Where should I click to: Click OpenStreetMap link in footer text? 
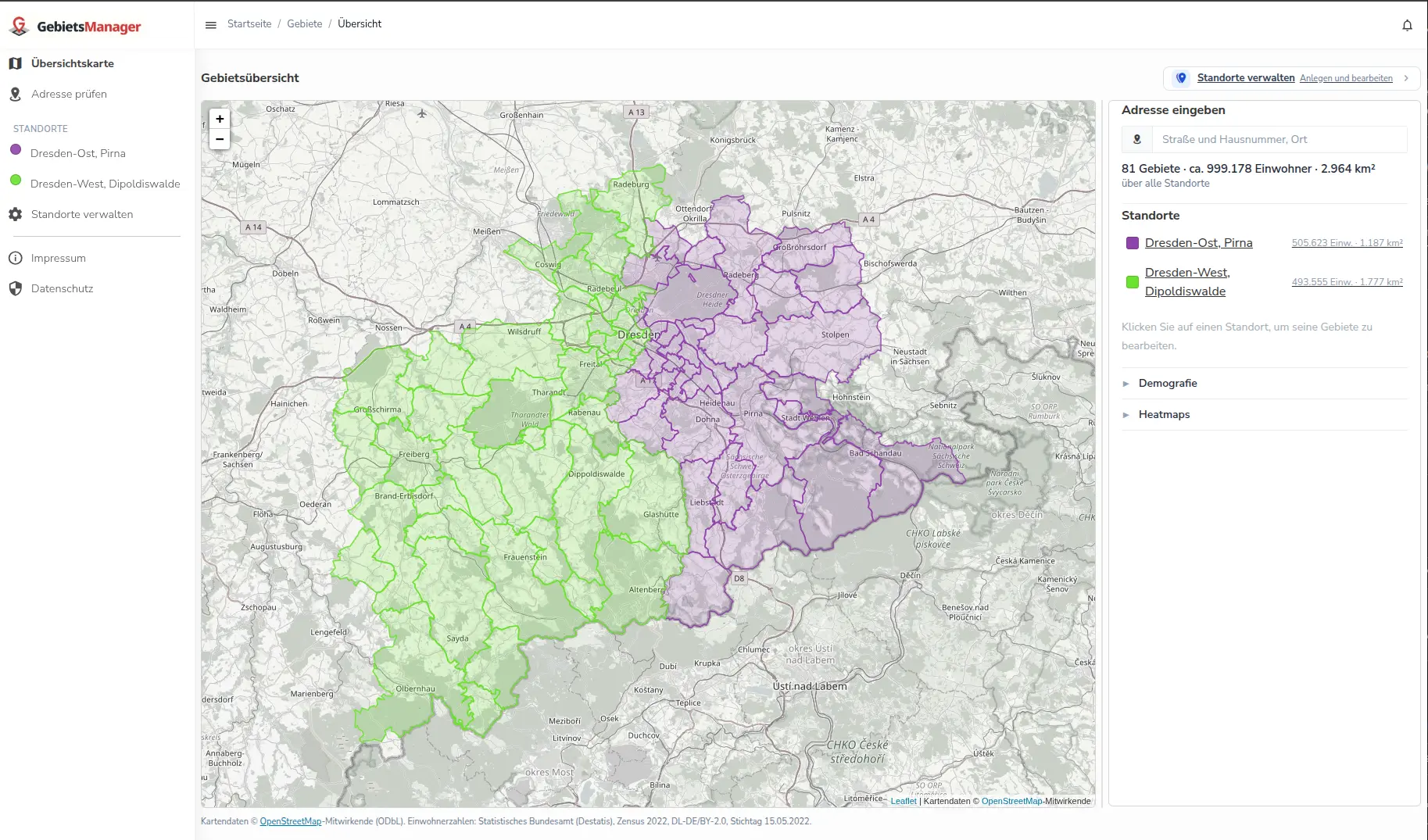(x=290, y=821)
